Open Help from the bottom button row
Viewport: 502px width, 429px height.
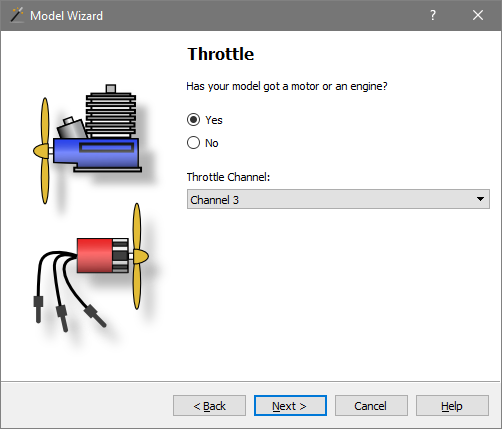point(452,406)
